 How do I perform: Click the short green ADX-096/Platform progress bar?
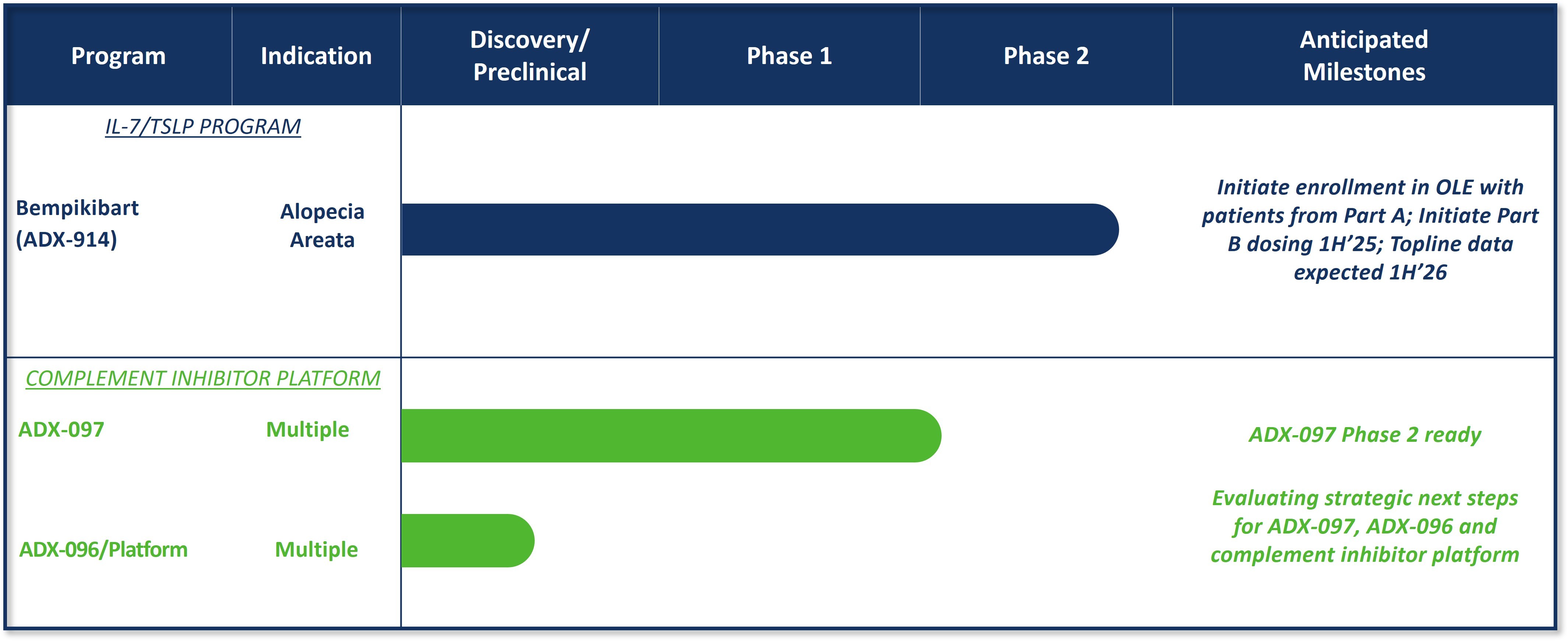[x=466, y=540]
